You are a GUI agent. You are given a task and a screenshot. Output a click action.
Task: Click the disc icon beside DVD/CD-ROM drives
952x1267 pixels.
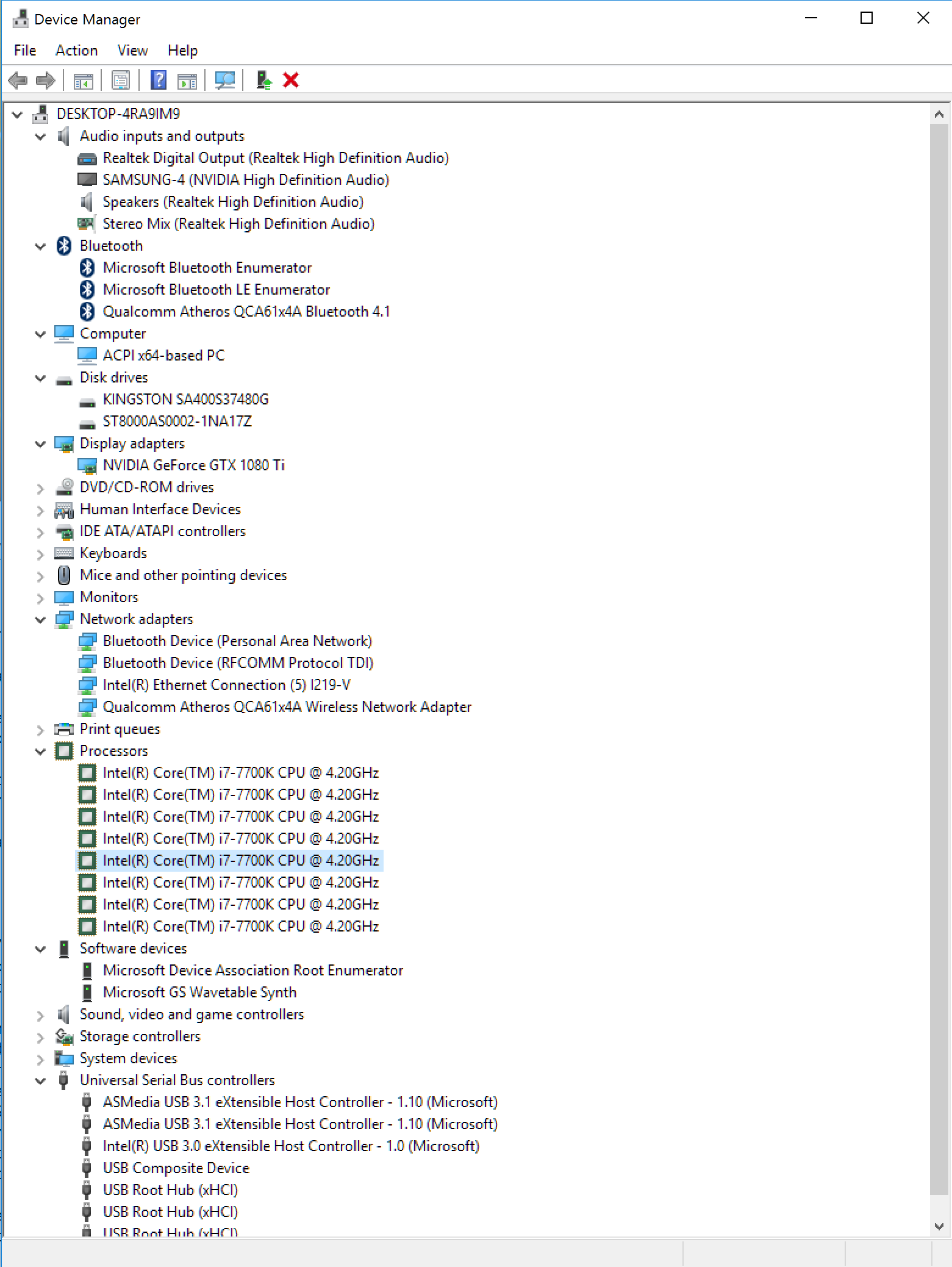tap(64, 487)
